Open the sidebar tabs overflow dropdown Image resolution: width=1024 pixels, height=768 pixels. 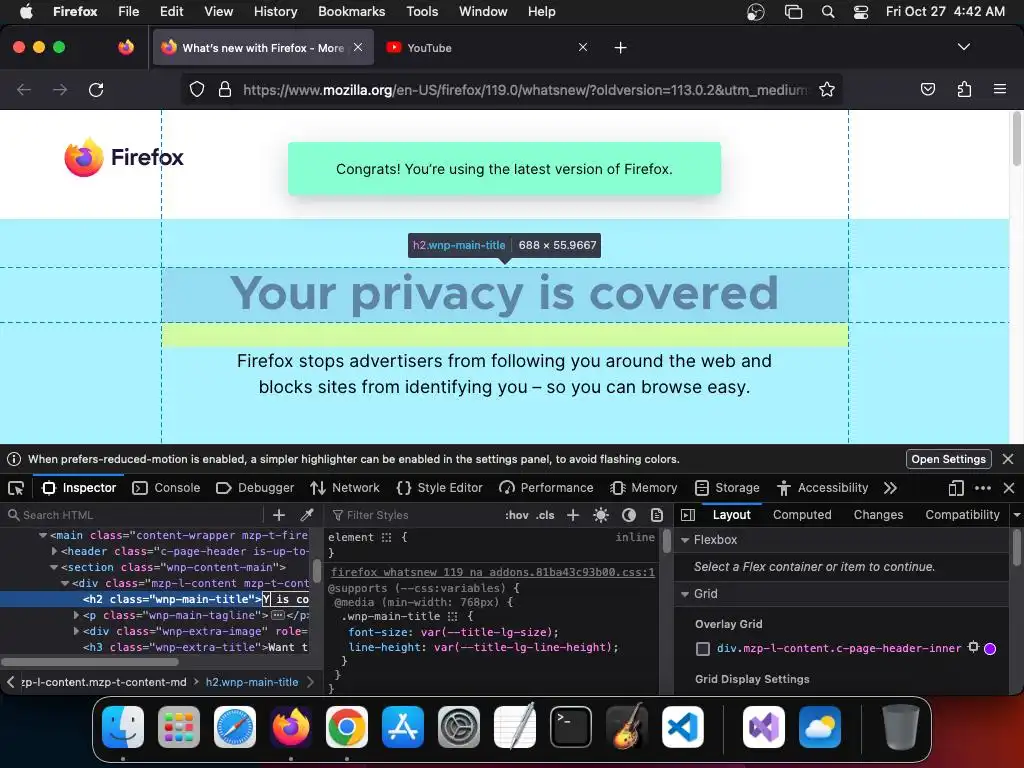coord(1017,515)
